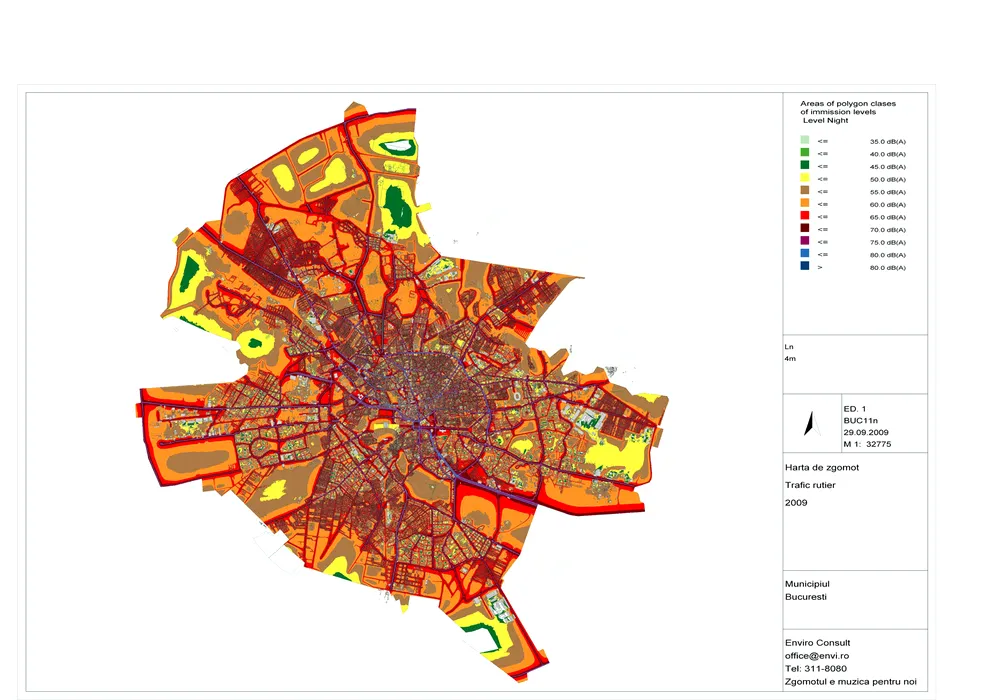This screenshot has height=700, width=990.
Task: Select the purple 75.0 dB(A) legend swatch
Action: coord(804,242)
